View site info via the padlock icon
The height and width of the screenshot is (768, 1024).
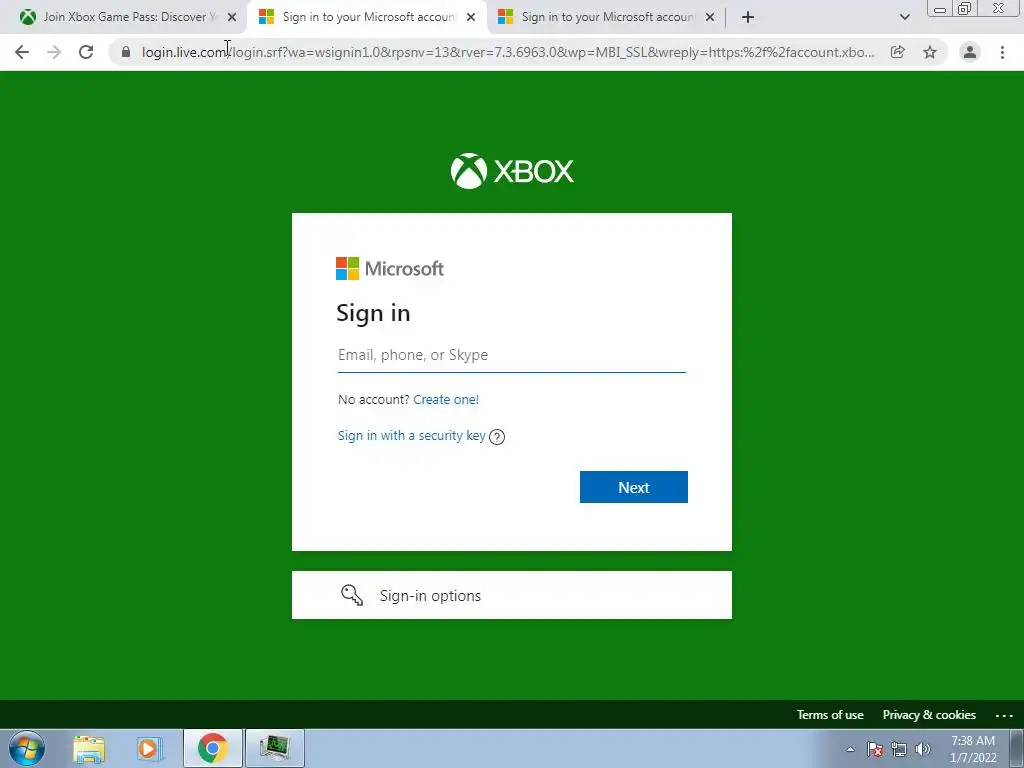point(126,52)
